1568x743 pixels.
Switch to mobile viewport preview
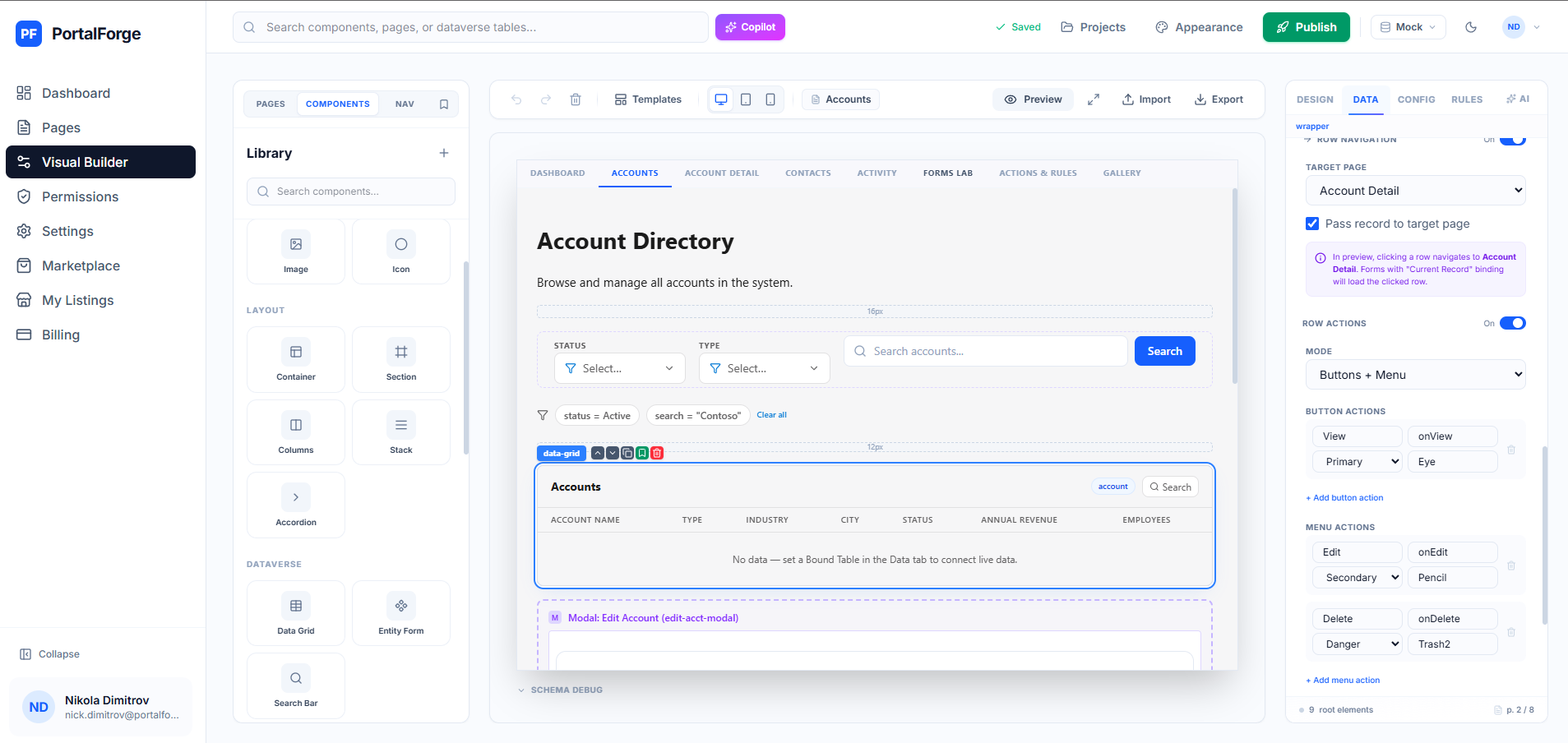click(x=770, y=99)
